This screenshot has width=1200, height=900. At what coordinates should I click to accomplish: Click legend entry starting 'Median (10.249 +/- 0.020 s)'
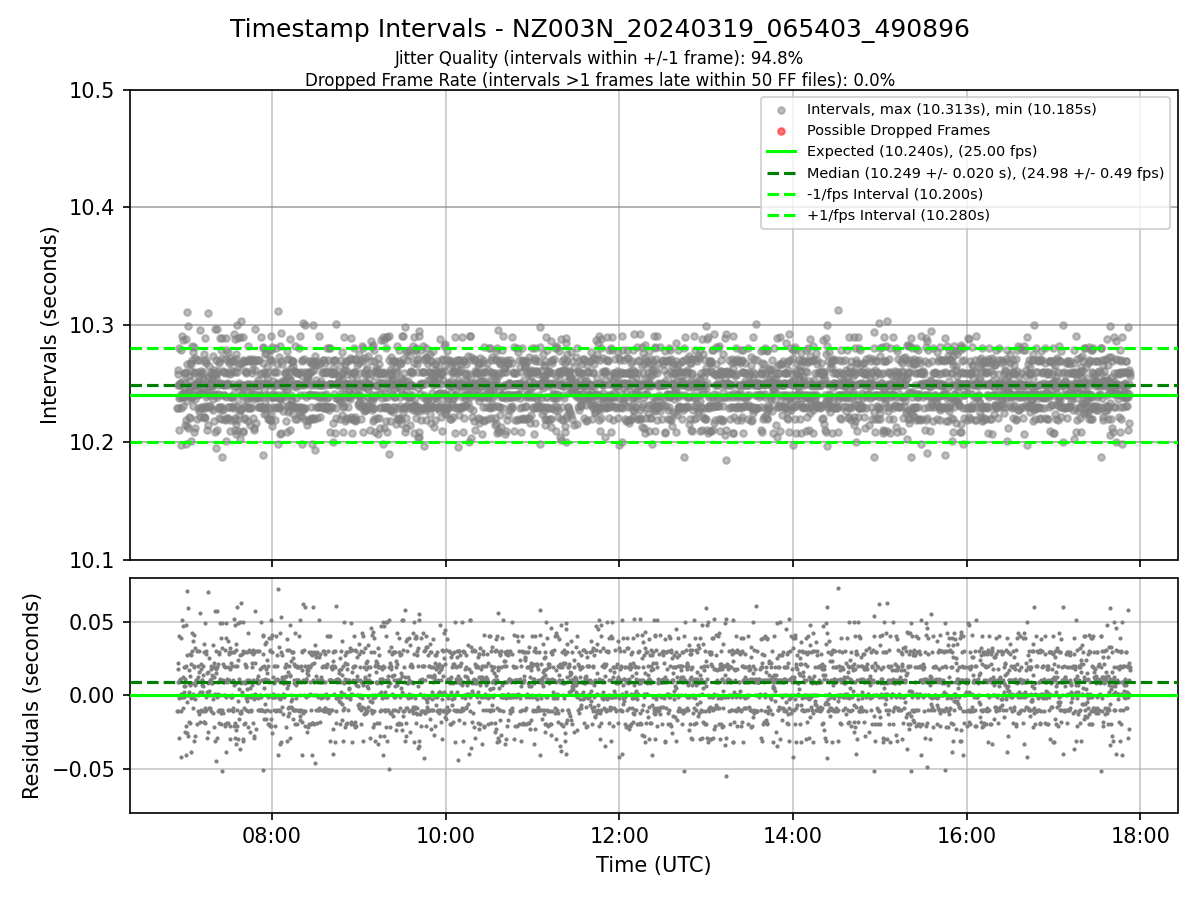pyautogui.click(x=985, y=173)
